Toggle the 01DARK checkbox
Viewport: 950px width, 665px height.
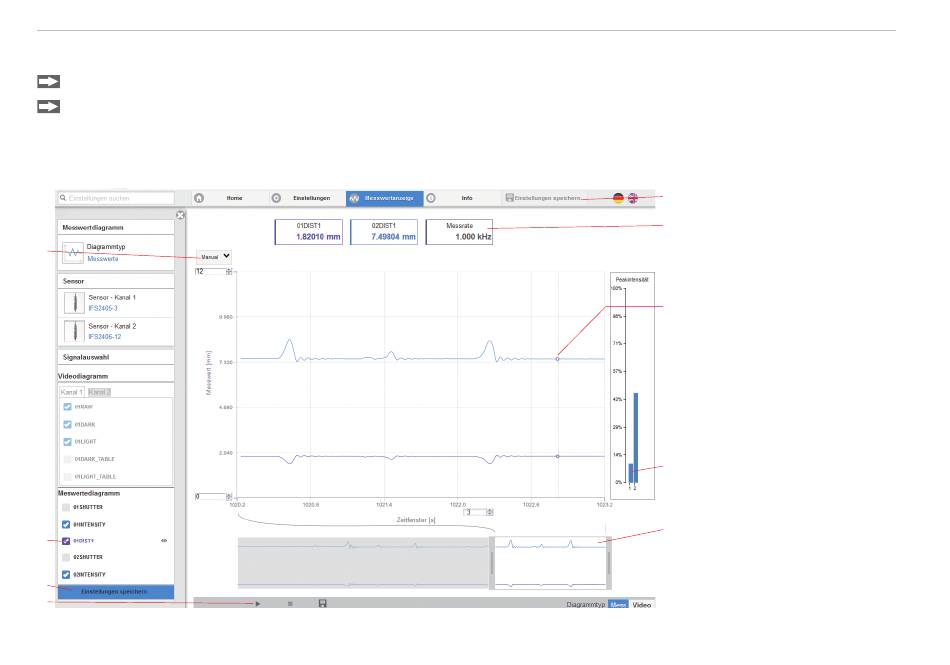(x=67, y=425)
